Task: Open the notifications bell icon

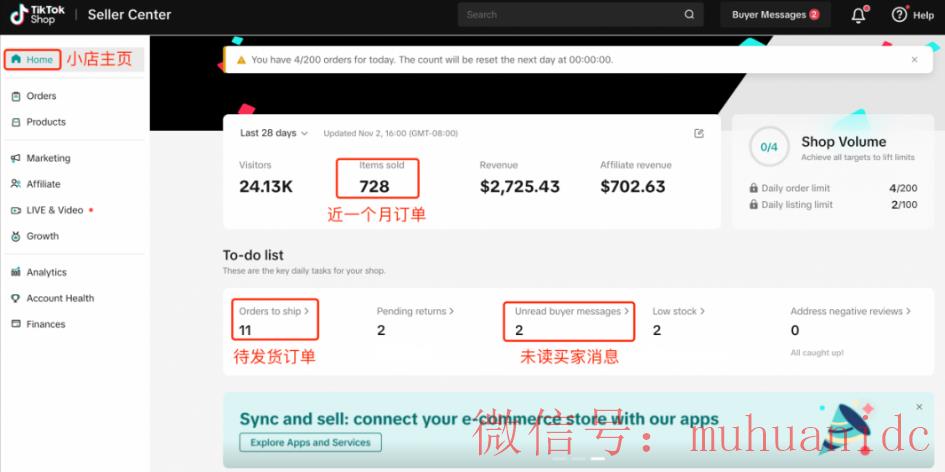Action: [858, 15]
